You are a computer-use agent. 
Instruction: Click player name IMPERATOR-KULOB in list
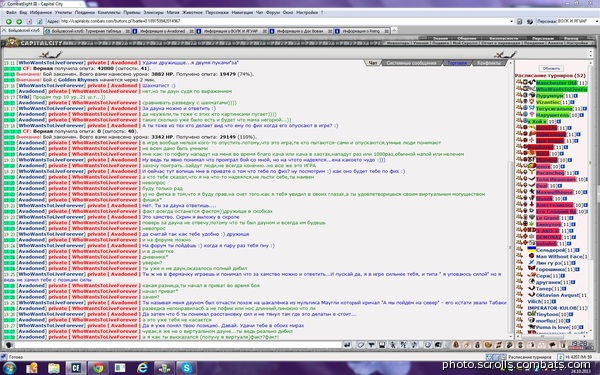pyautogui.click(x=552, y=308)
